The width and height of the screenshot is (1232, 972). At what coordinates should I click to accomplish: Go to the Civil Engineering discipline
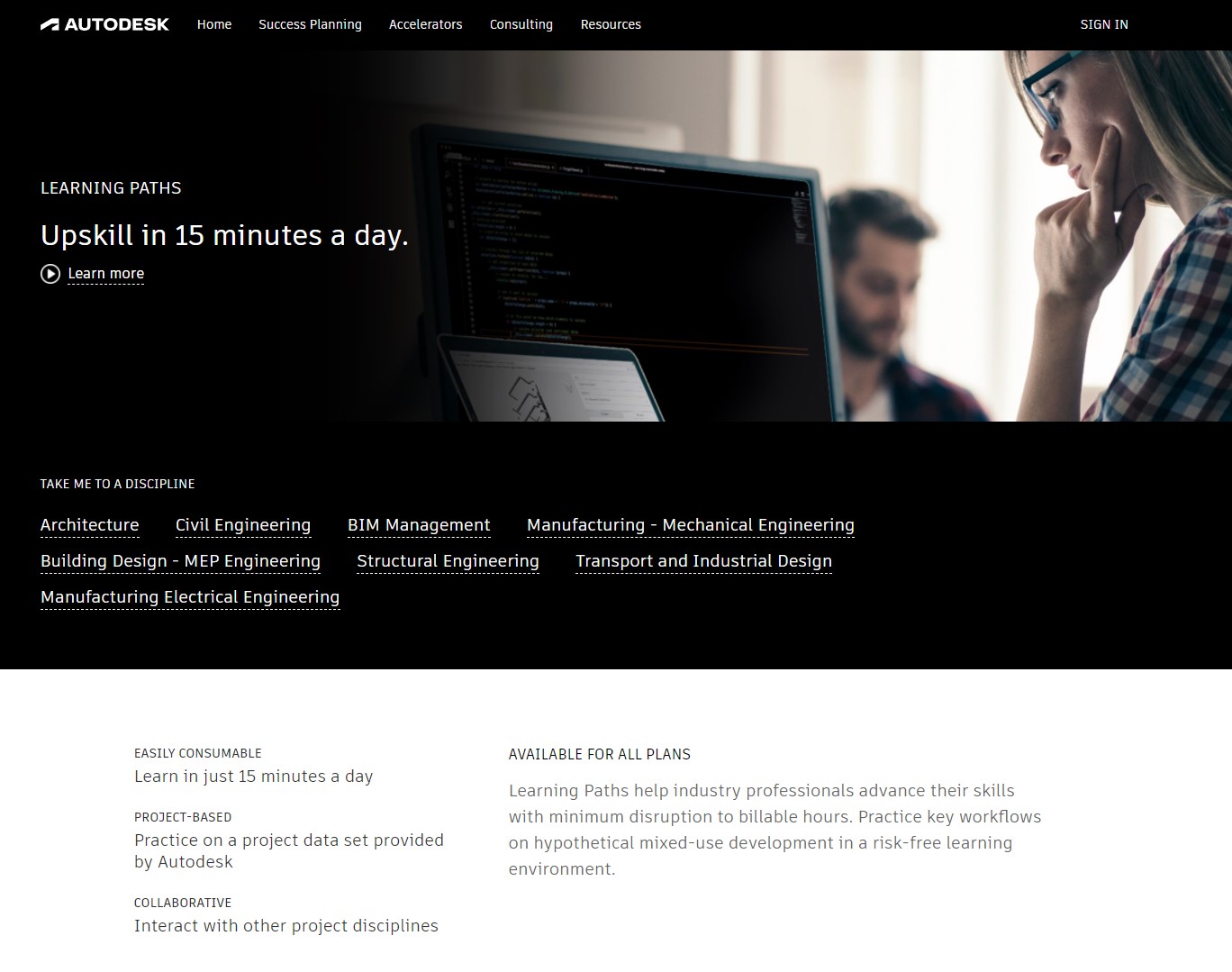click(x=243, y=525)
